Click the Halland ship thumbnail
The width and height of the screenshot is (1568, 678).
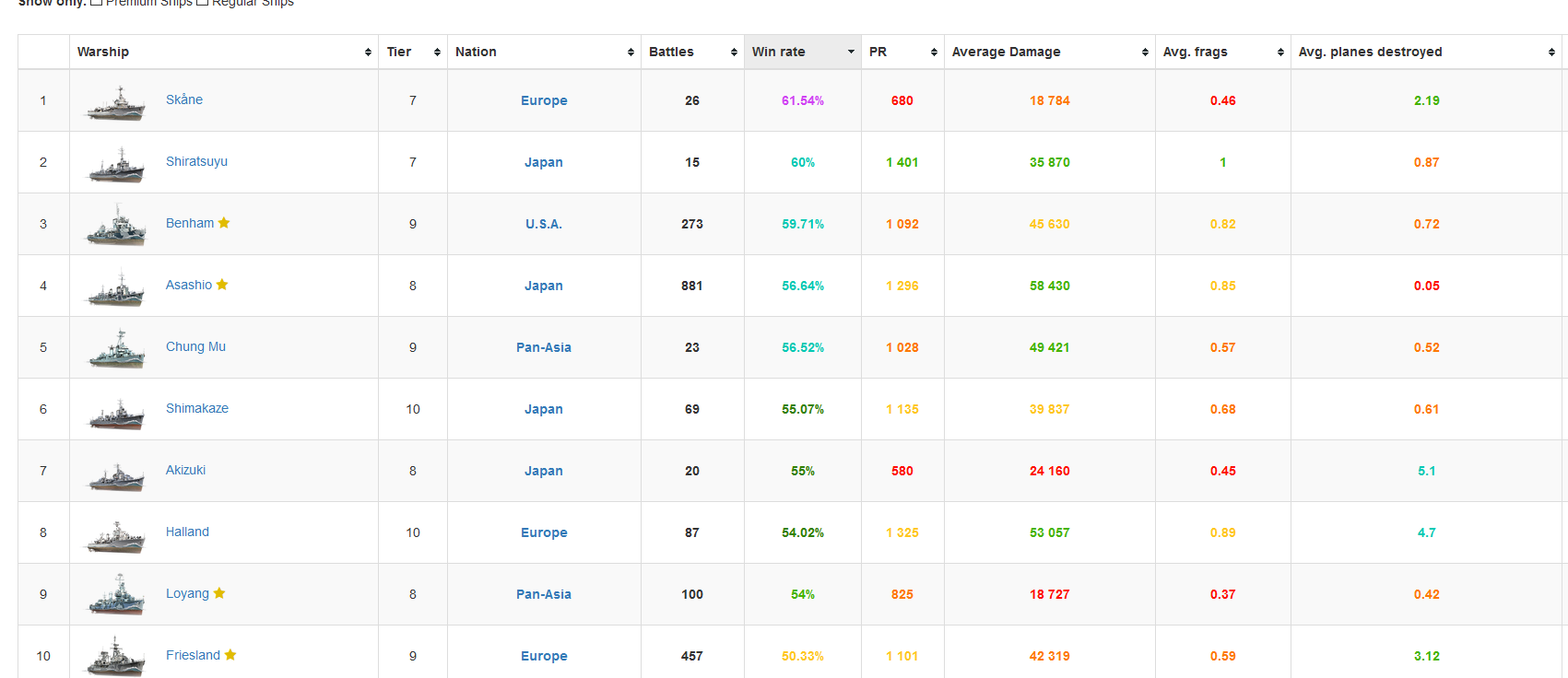(116, 534)
